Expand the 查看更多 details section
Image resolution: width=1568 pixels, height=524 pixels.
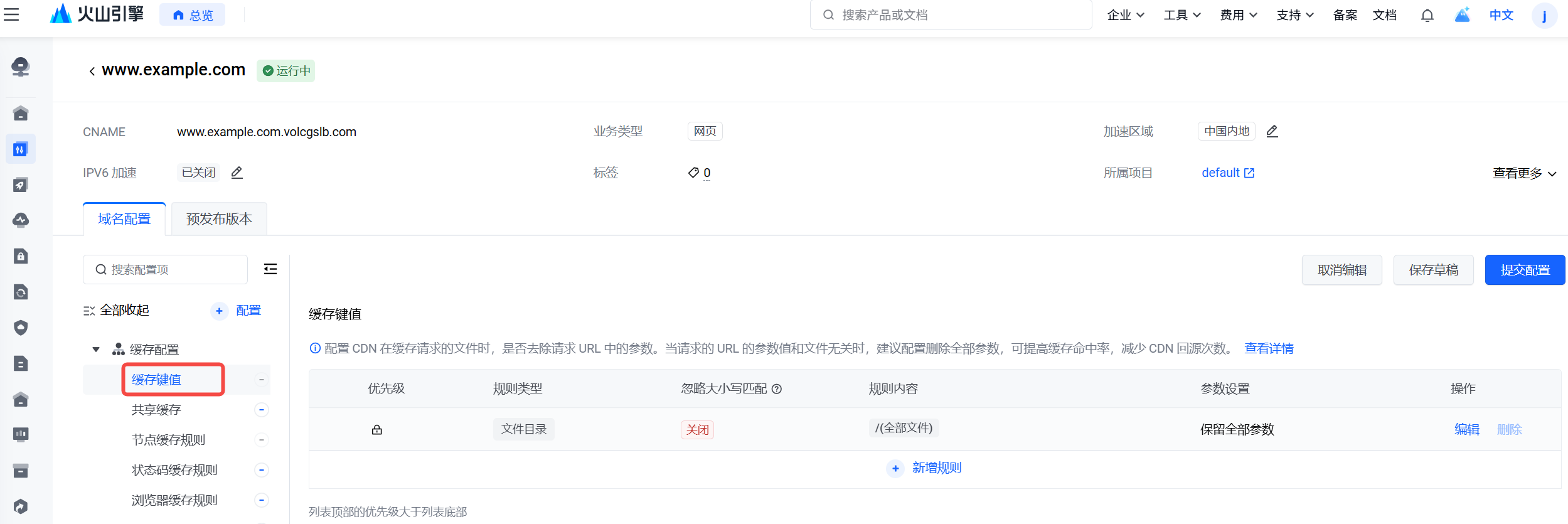[1524, 173]
